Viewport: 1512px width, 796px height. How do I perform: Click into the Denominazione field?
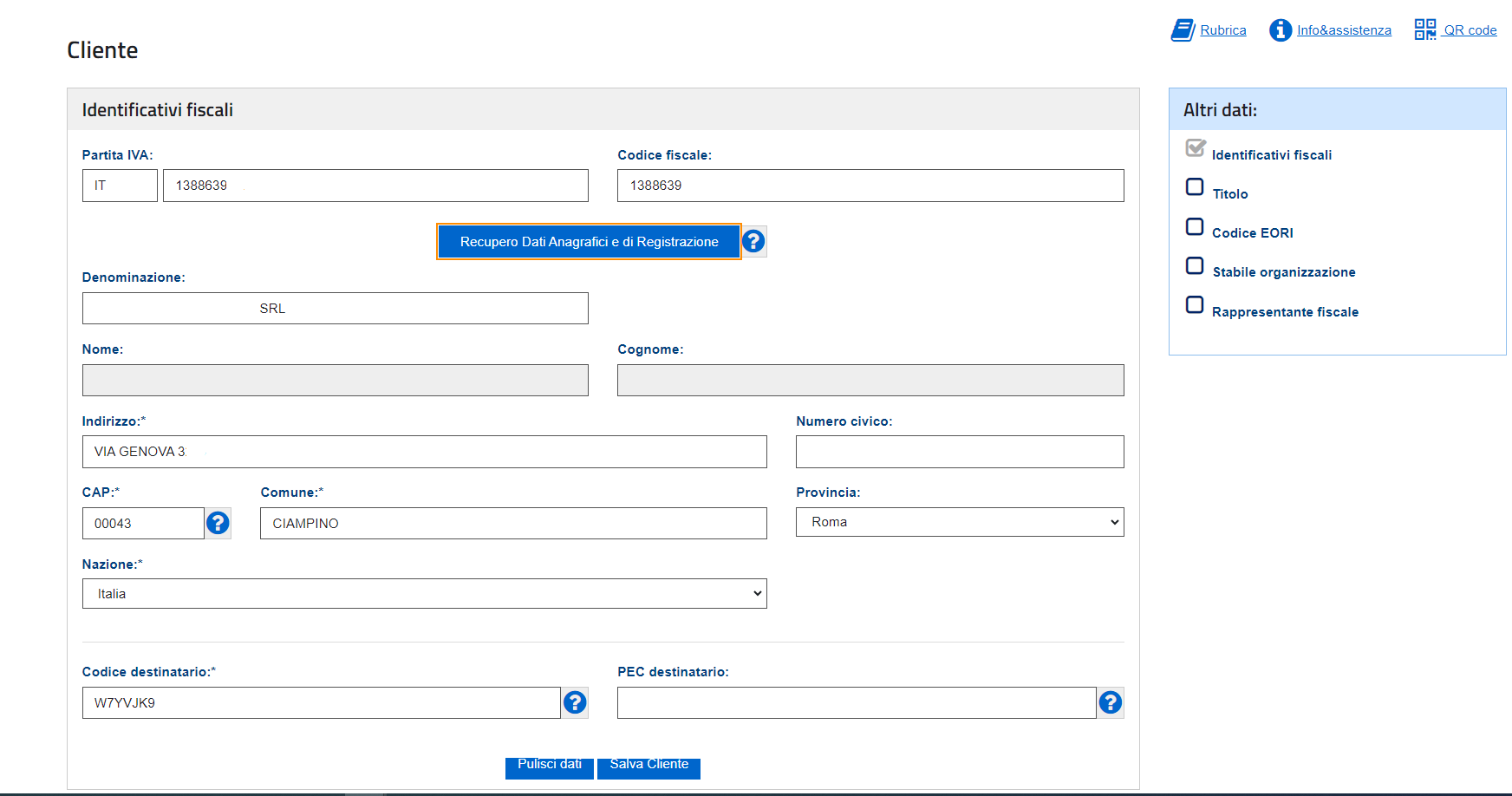pos(335,309)
